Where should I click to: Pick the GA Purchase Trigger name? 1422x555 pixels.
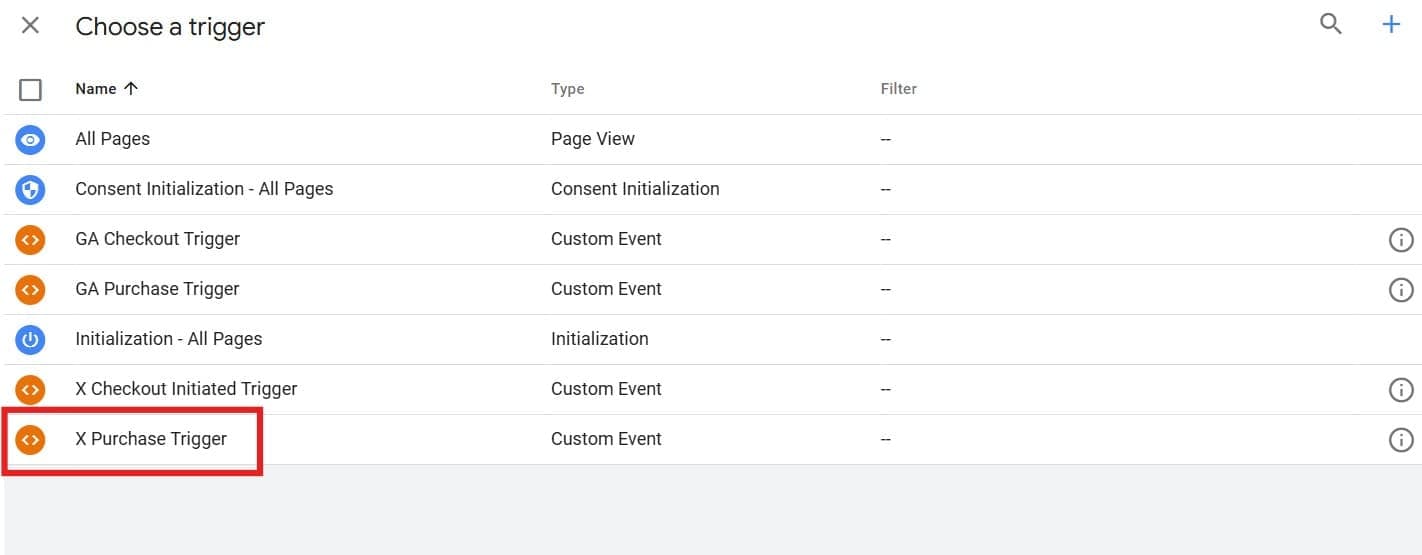[x=158, y=289]
